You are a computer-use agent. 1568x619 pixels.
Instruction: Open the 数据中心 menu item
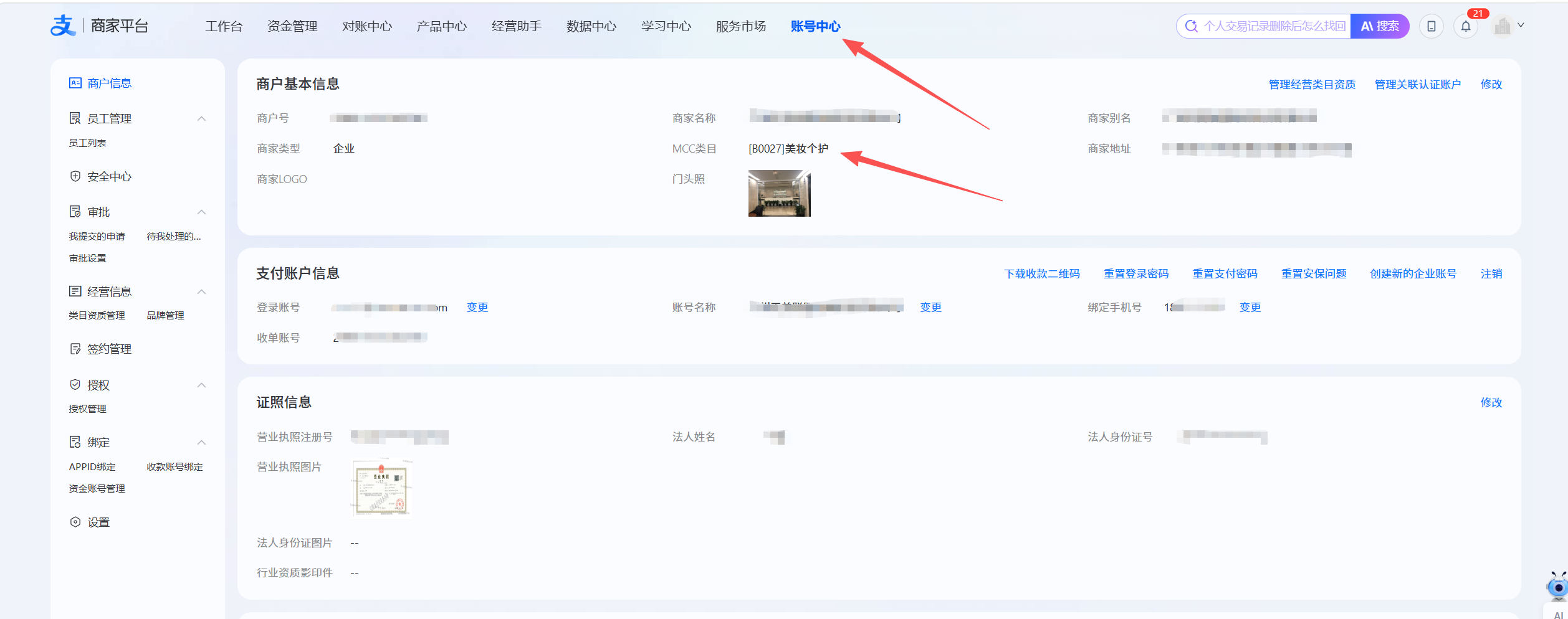click(x=591, y=26)
